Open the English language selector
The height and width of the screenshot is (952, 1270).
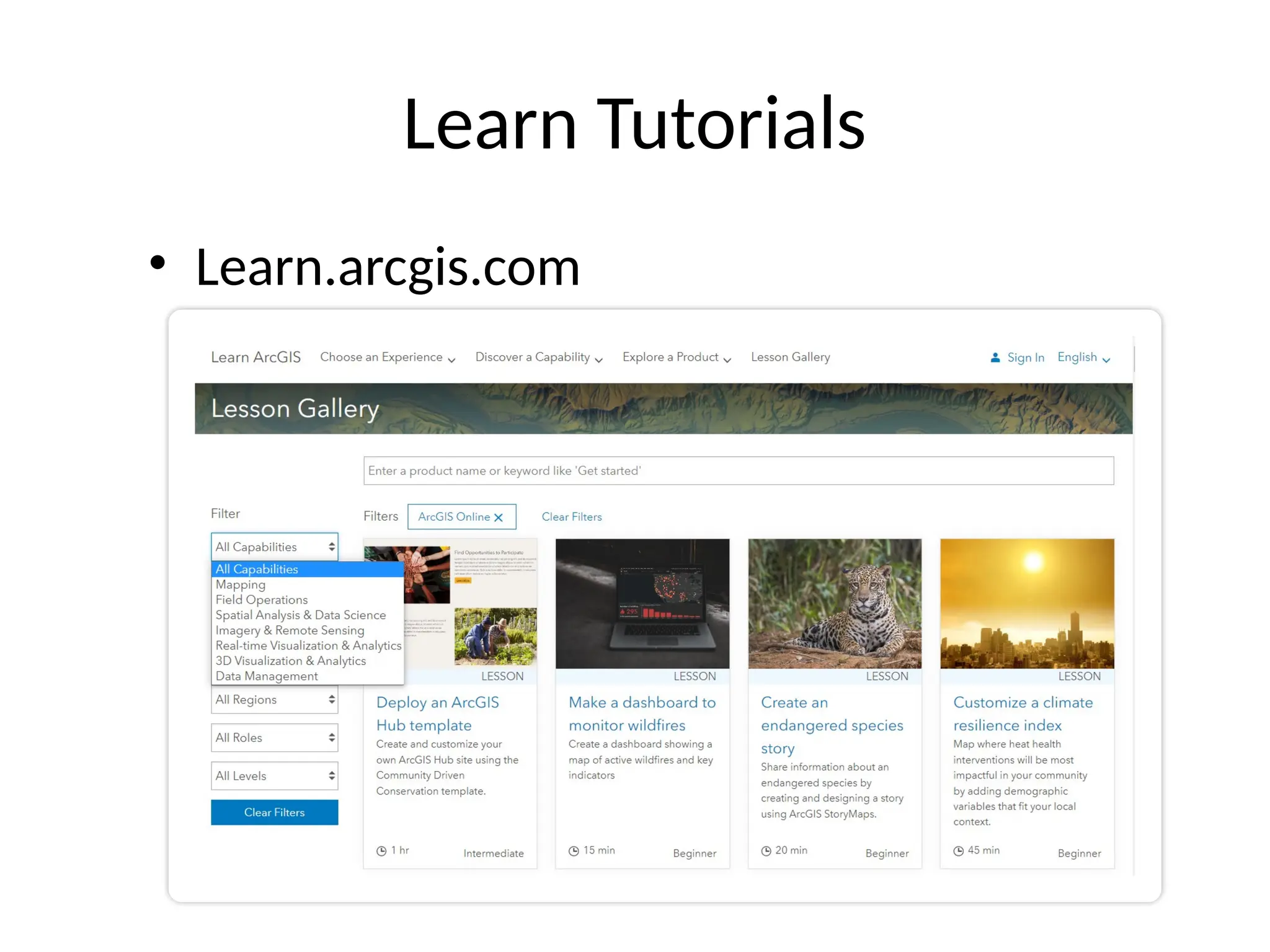pyautogui.click(x=1083, y=358)
